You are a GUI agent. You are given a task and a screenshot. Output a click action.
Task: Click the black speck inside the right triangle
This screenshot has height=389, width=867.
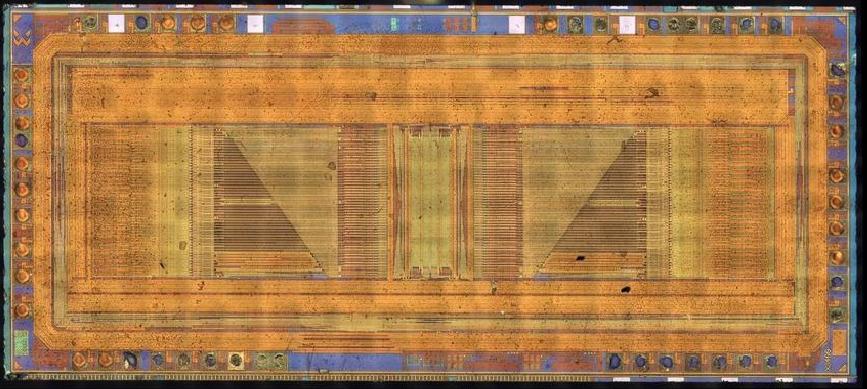581,257
